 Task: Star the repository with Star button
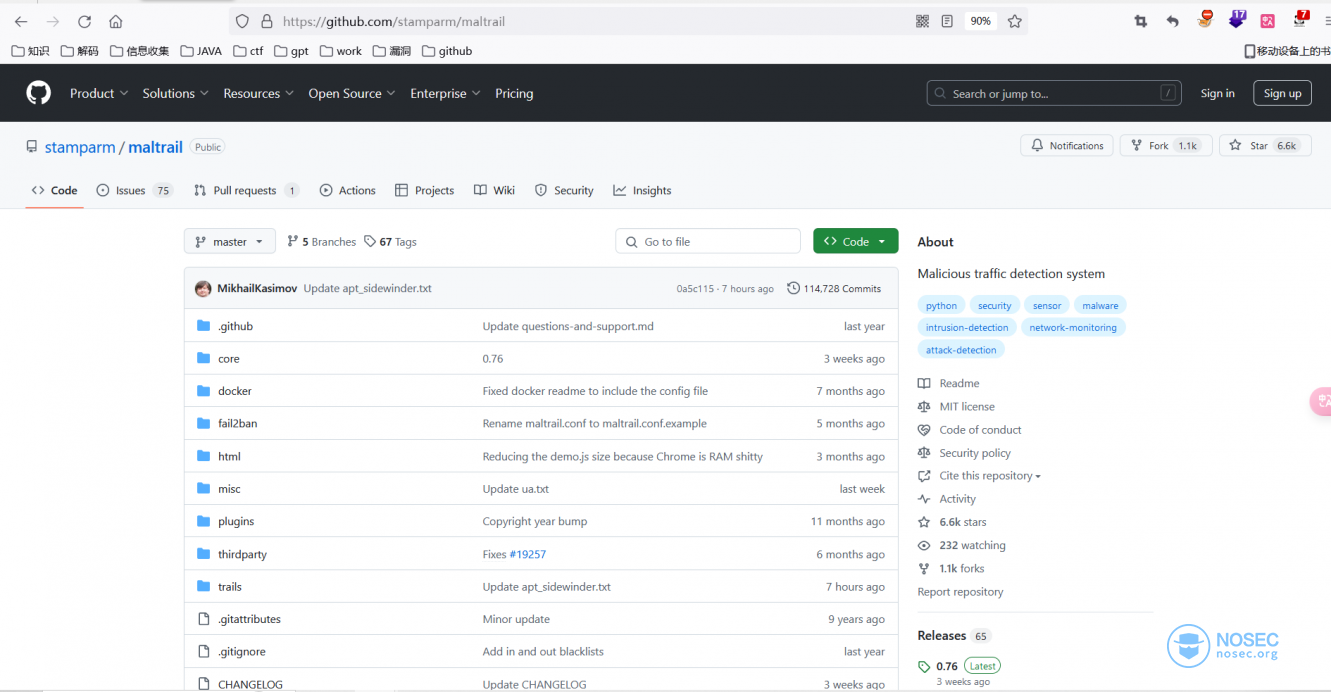1265,145
